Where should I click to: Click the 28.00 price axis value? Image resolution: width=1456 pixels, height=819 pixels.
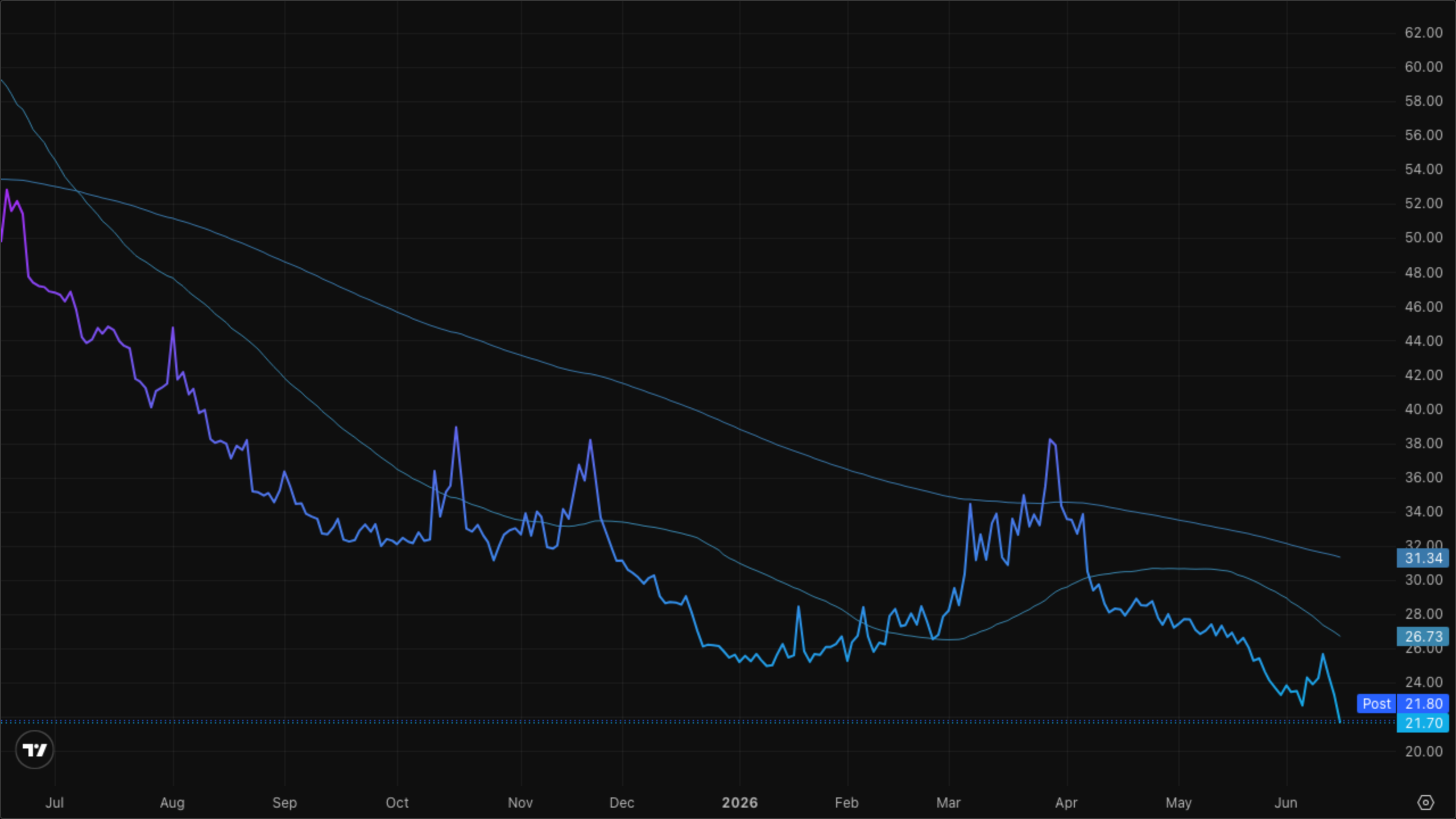[1424, 614]
